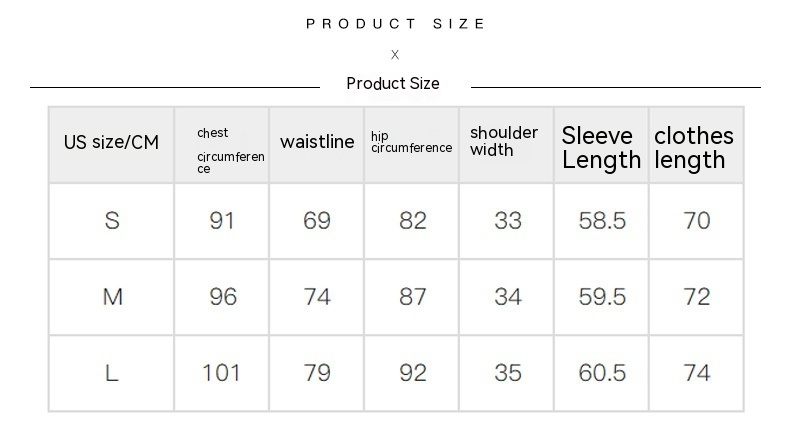The width and height of the screenshot is (790, 429).
Task: Click hip value 92 for size L
Action: point(412,373)
